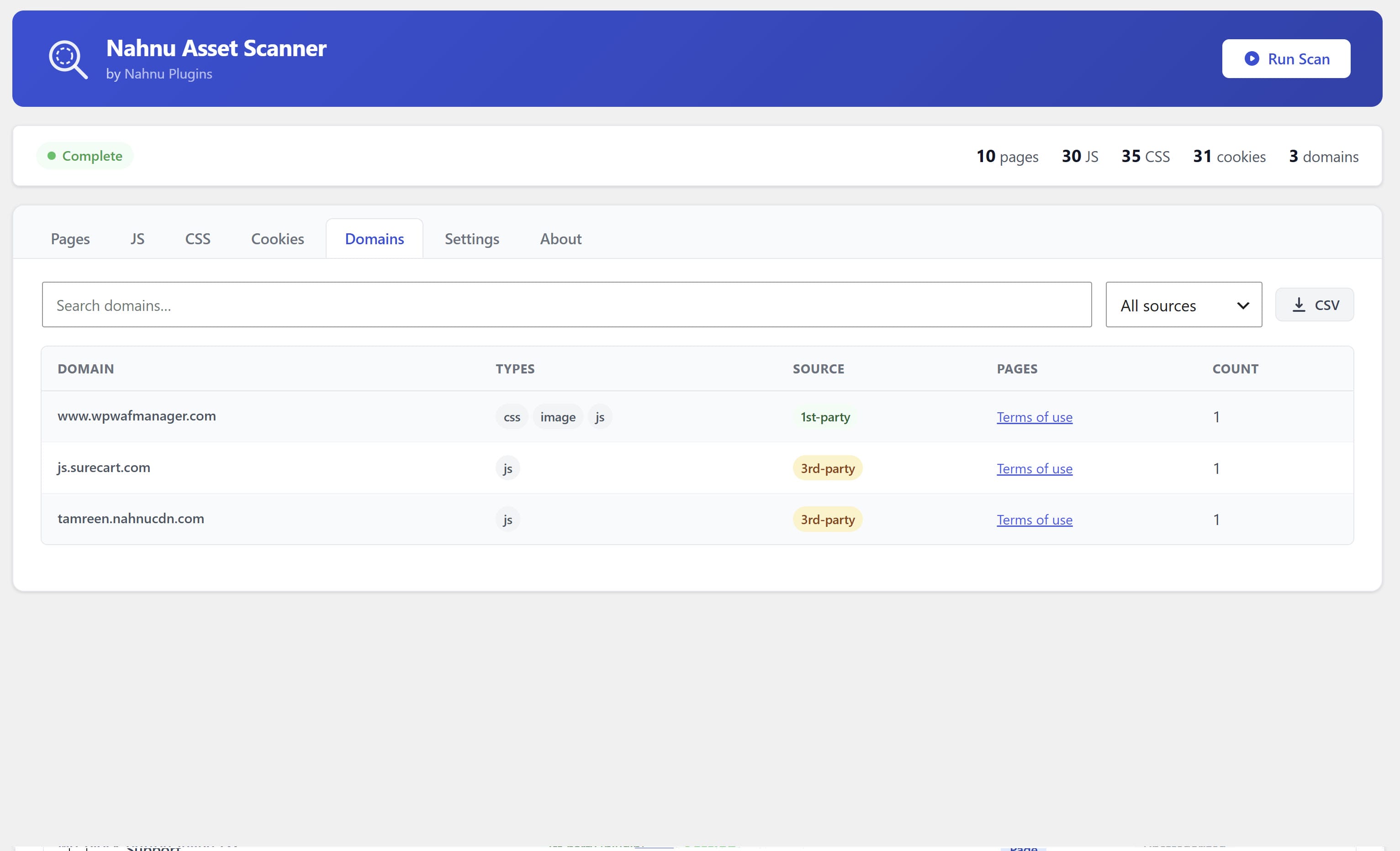This screenshot has height=851, width=1400.
Task: Click the js tag in js.surecart.com row
Action: click(507, 469)
